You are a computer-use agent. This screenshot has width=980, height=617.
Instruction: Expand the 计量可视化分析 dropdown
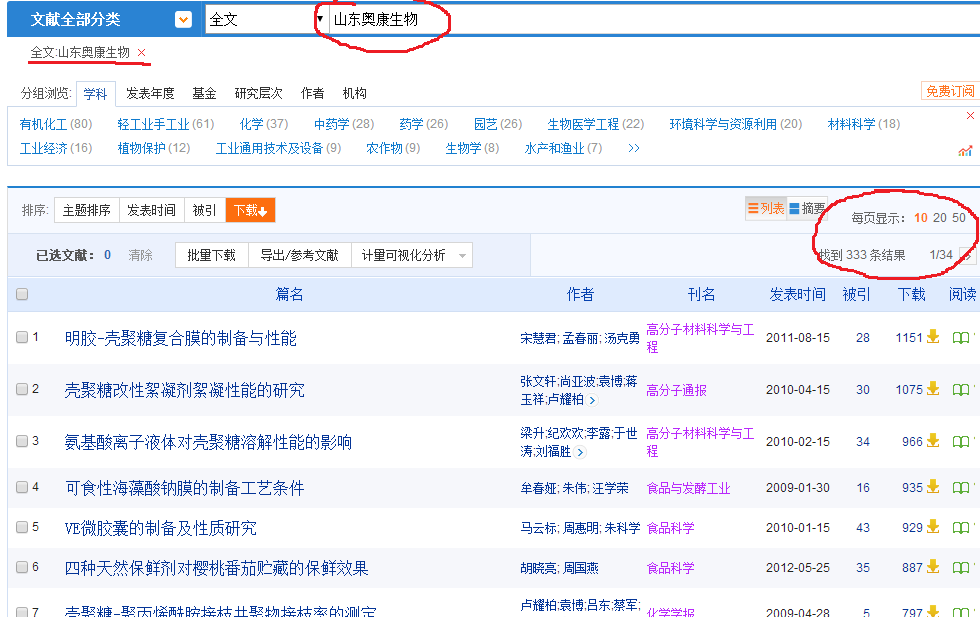[x=462, y=256]
